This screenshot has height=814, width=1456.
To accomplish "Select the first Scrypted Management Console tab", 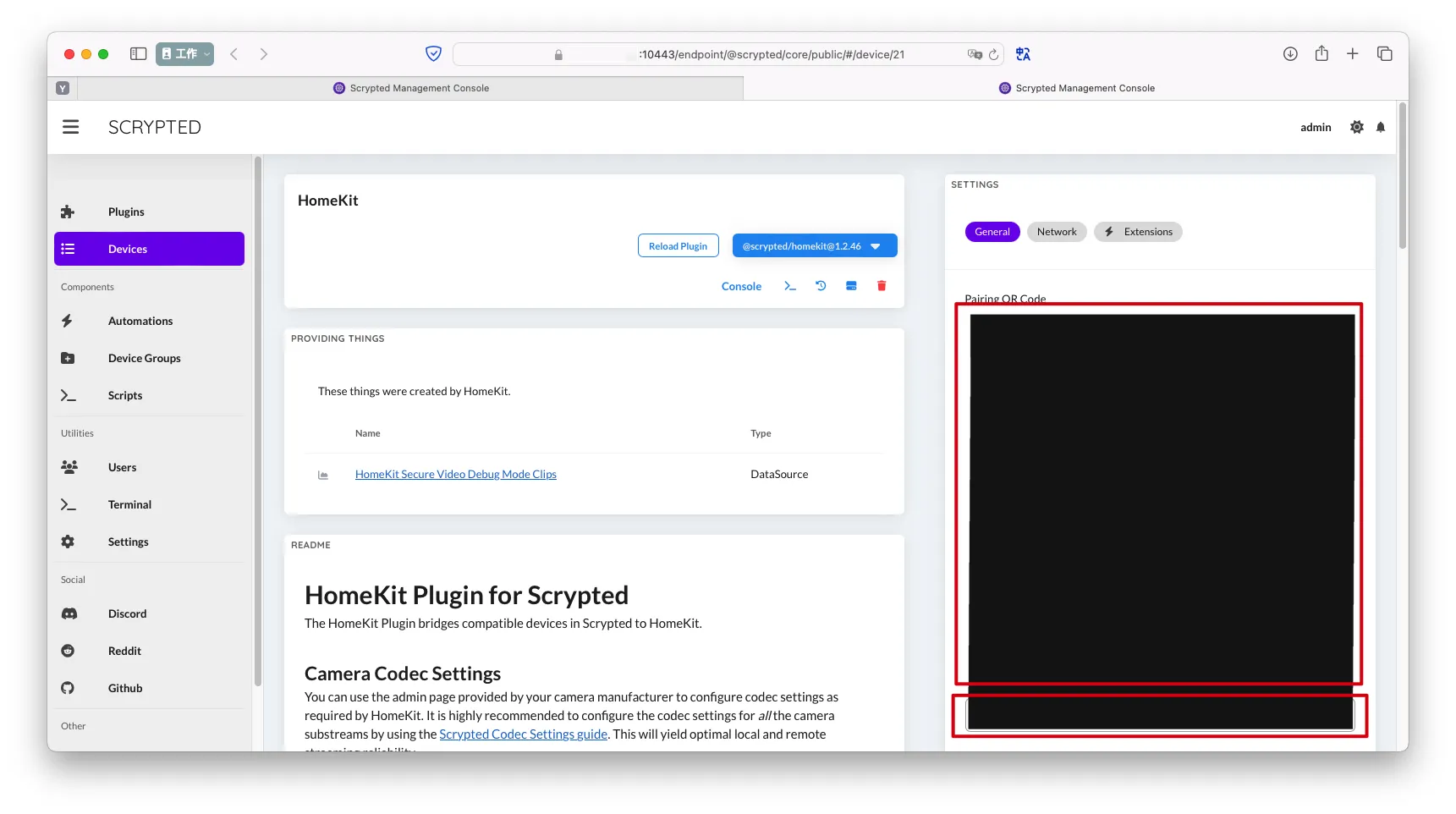I will pos(411,88).
